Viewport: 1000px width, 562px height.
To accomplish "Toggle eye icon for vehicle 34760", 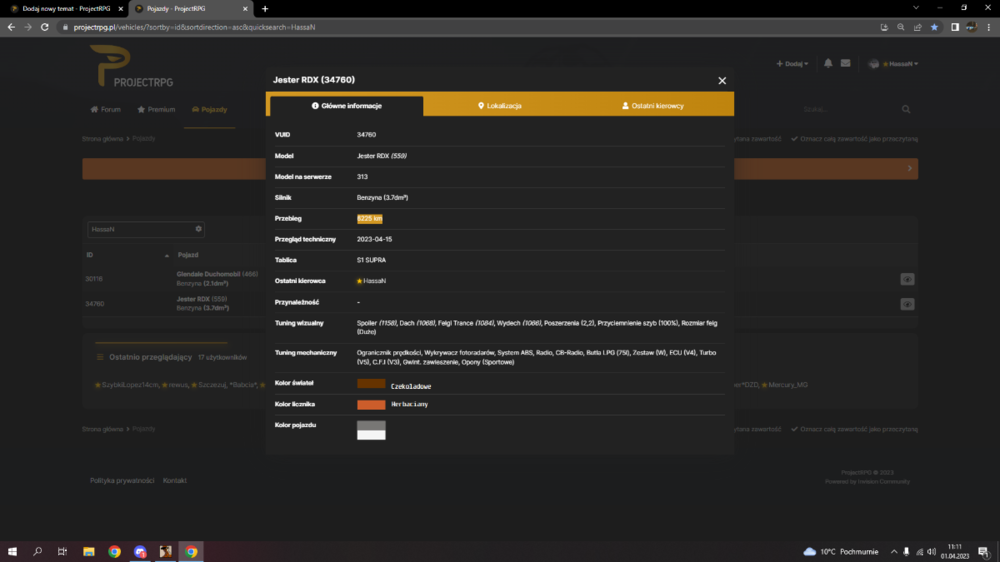I will pyautogui.click(x=907, y=304).
